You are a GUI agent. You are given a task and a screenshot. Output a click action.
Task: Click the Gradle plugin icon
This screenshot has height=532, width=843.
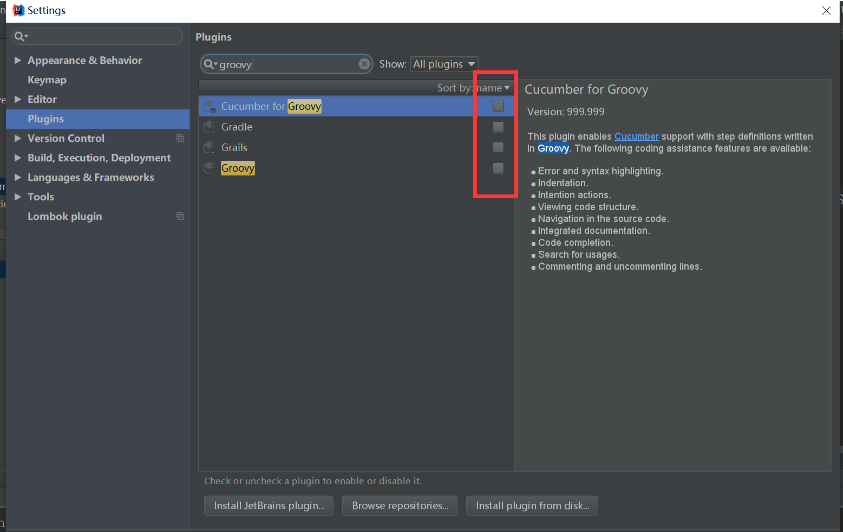pos(210,127)
